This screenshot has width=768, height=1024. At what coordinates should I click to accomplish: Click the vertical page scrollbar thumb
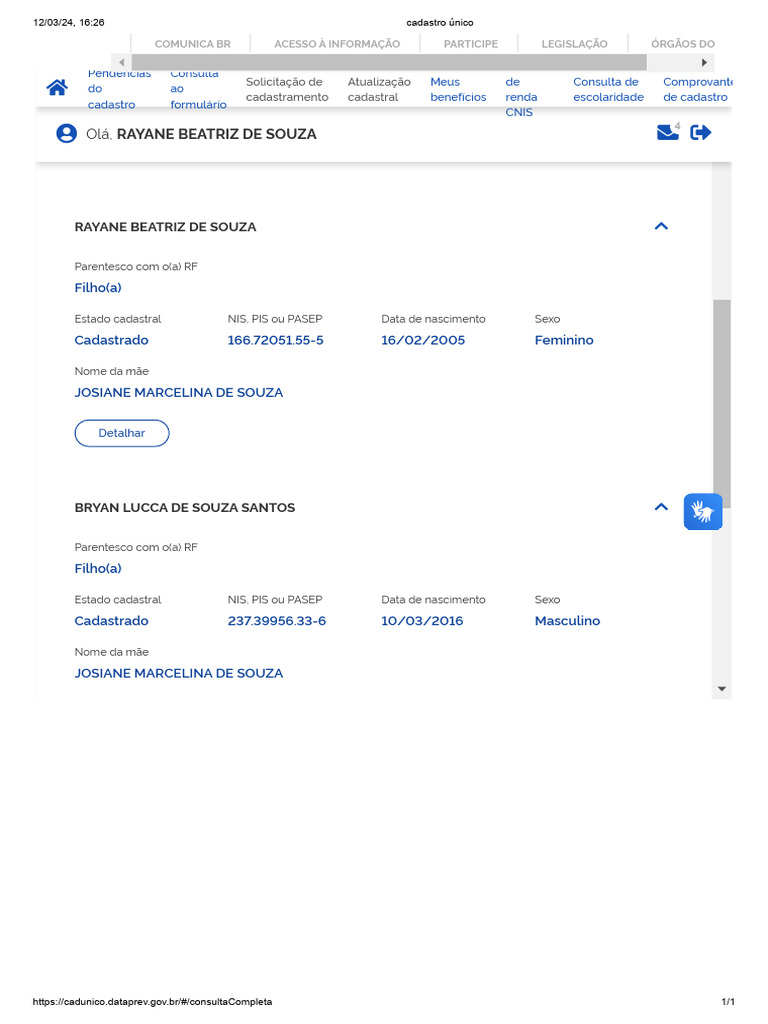pos(722,404)
